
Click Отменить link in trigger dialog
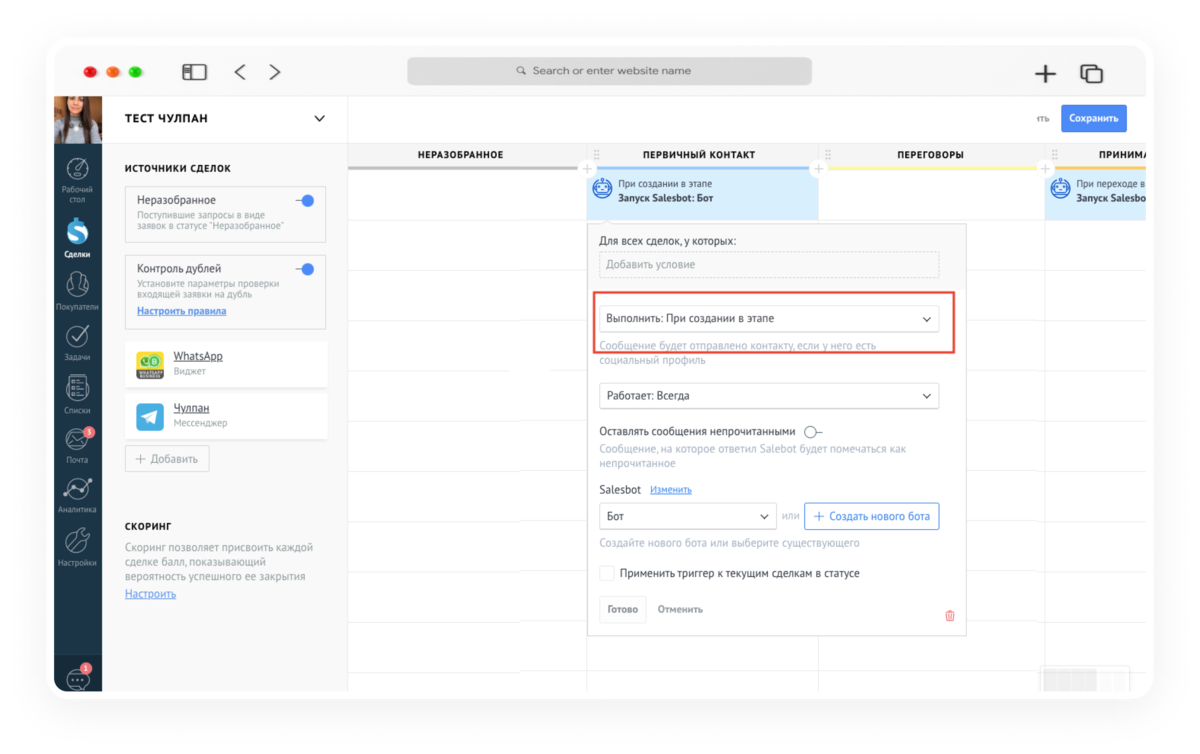(x=680, y=609)
